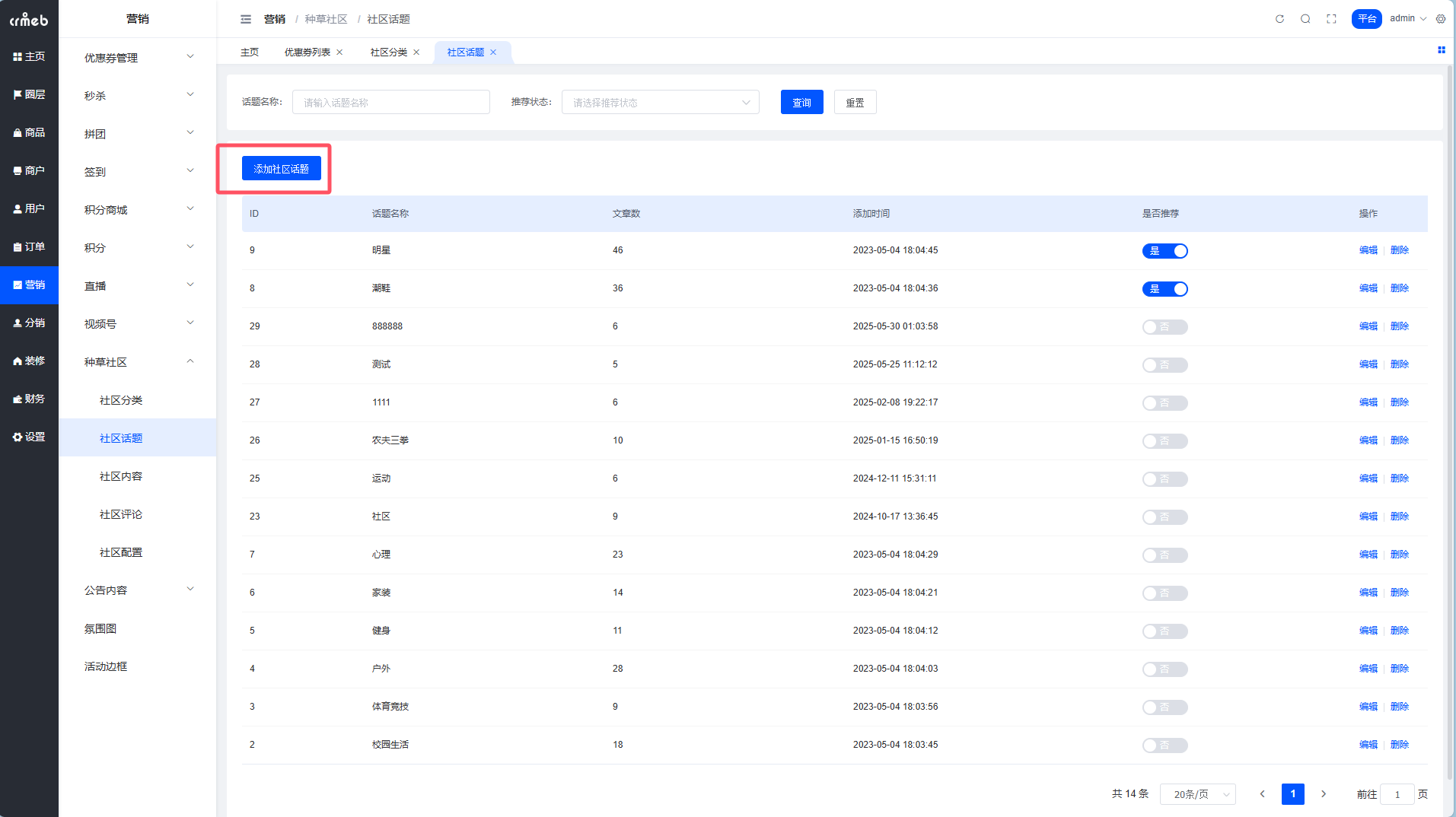Open 商品 section in the left sidebar
Viewport: 1456px width, 817px height.
29,132
